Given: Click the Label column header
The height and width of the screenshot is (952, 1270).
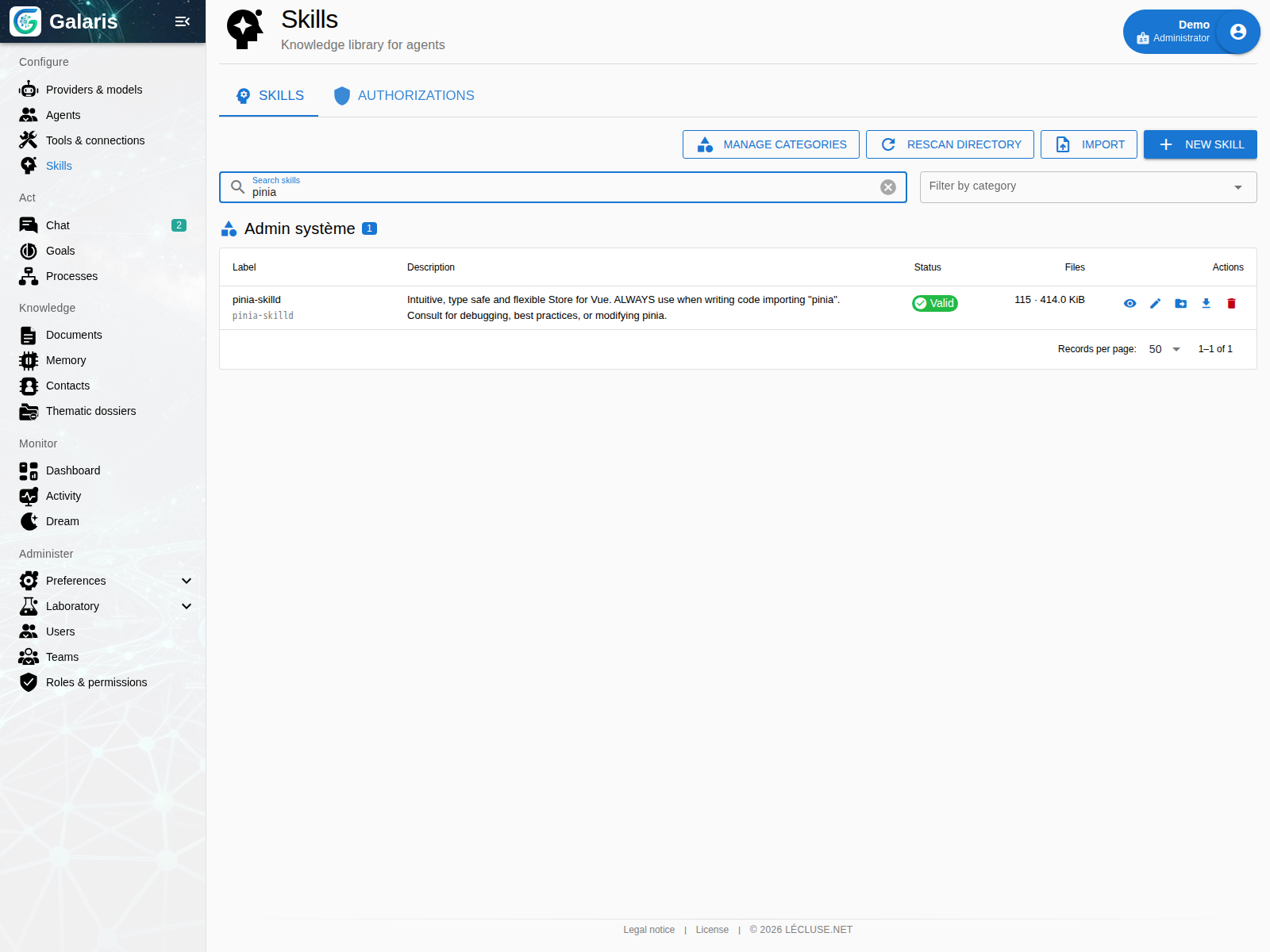Looking at the screenshot, I should (244, 267).
